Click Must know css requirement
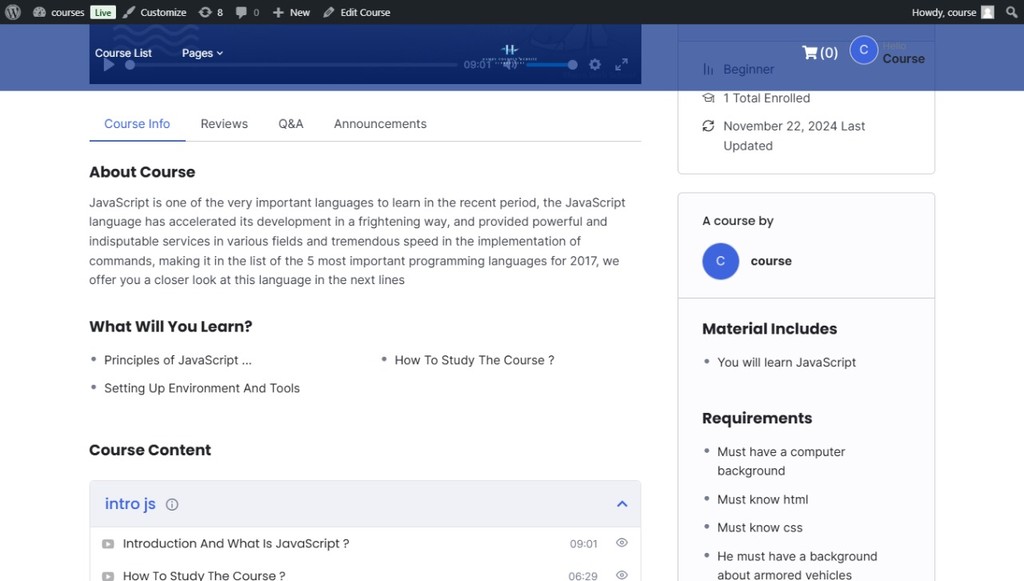Screen dimensions: 1024x581 click(760, 527)
